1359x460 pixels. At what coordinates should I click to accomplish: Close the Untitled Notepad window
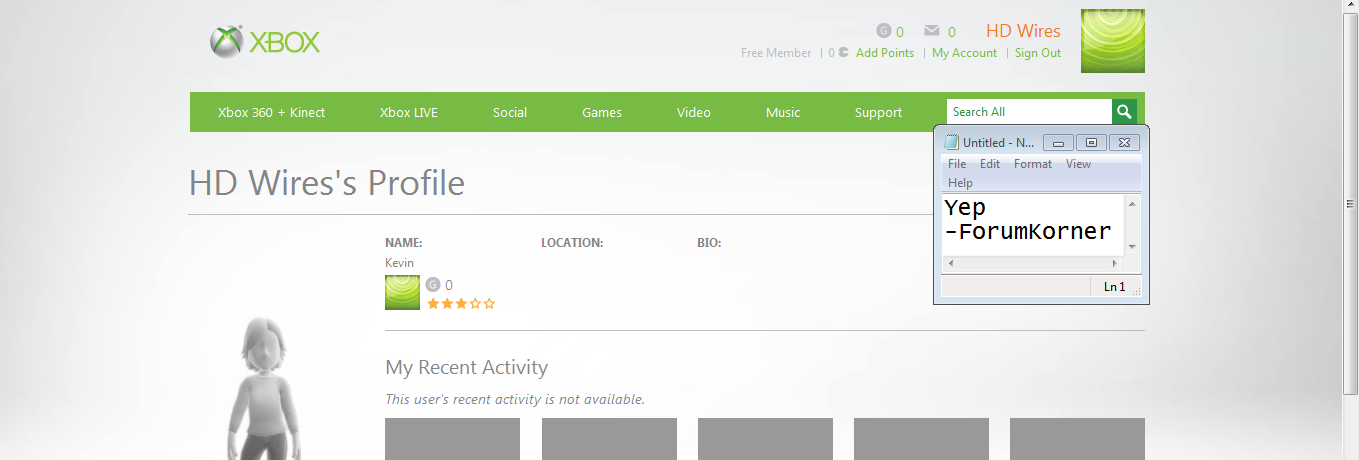click(1124, 143)
